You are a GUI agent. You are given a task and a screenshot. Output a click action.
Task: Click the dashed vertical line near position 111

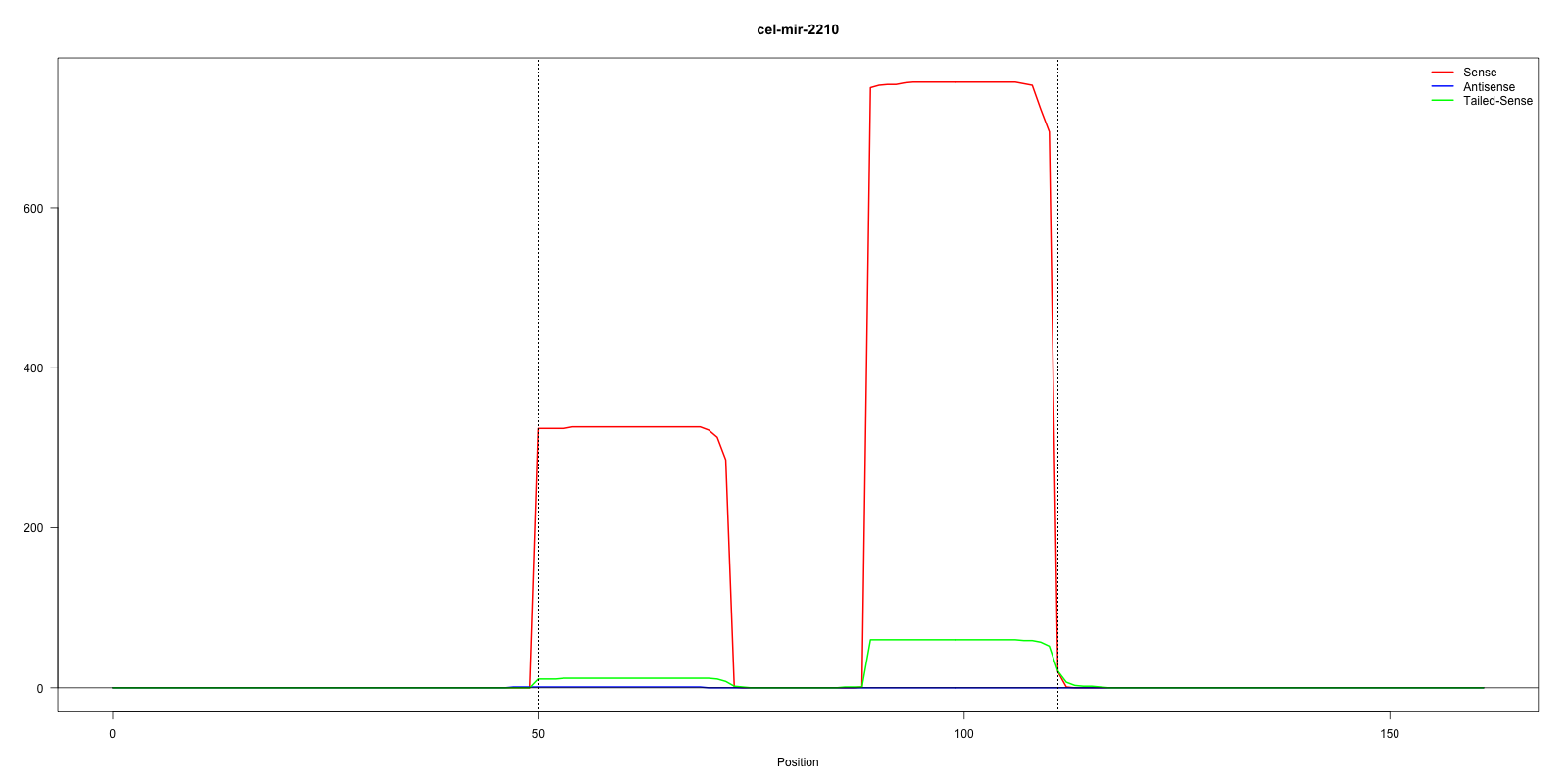pos(1057,392)
